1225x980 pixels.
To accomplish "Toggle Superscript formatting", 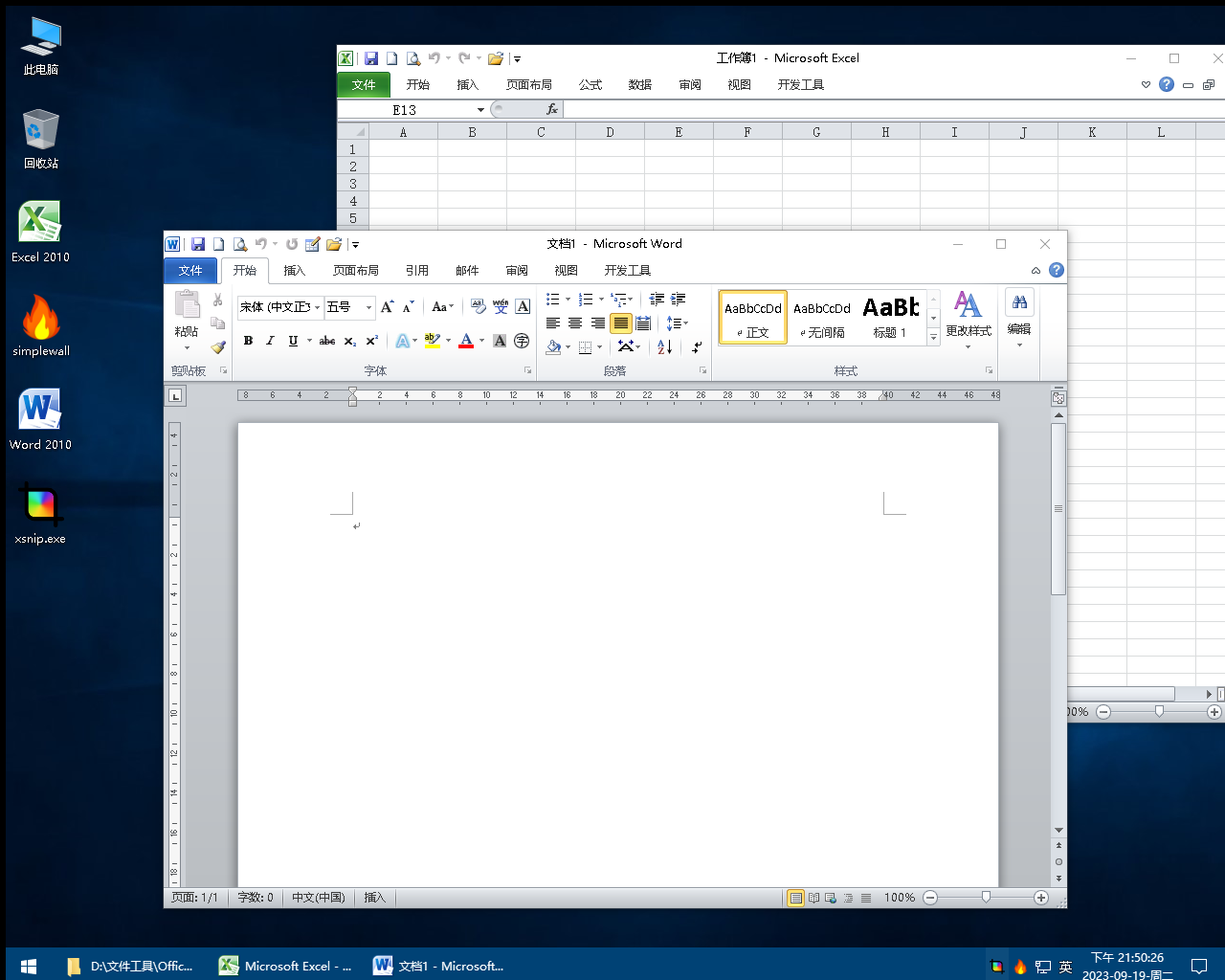I will (372, 341).
